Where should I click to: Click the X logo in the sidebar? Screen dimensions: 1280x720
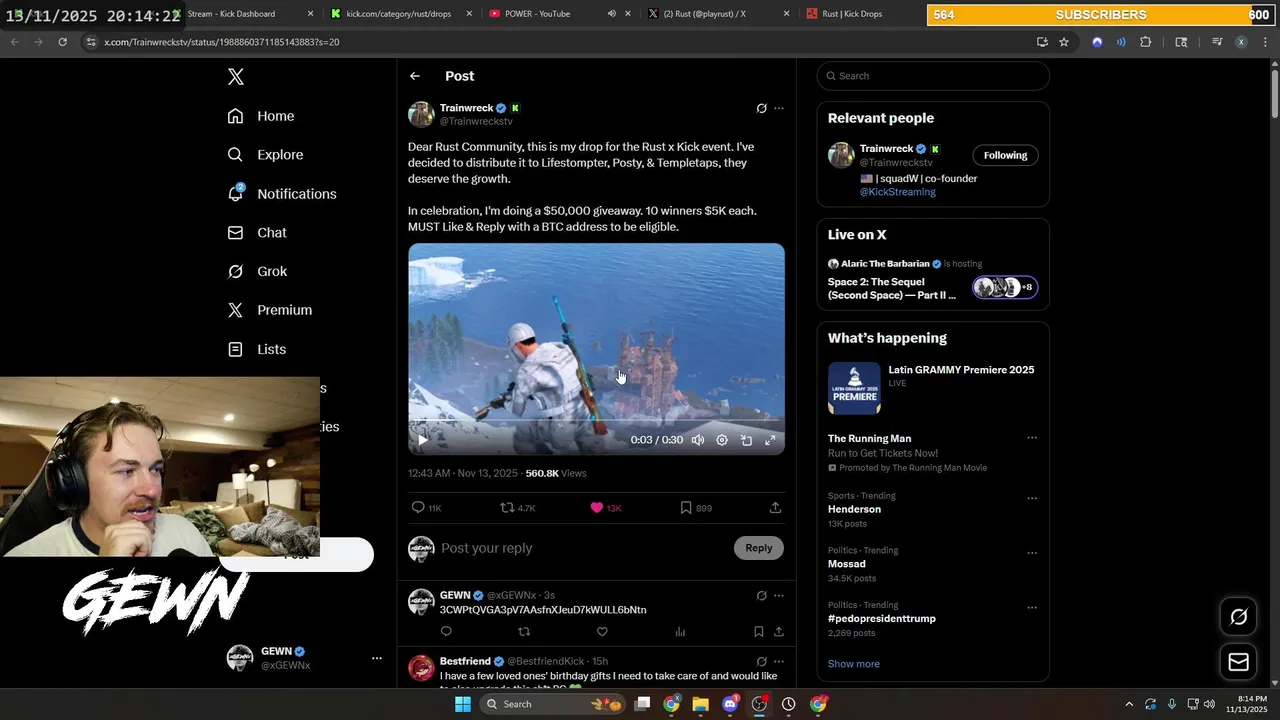click(235, 77)
